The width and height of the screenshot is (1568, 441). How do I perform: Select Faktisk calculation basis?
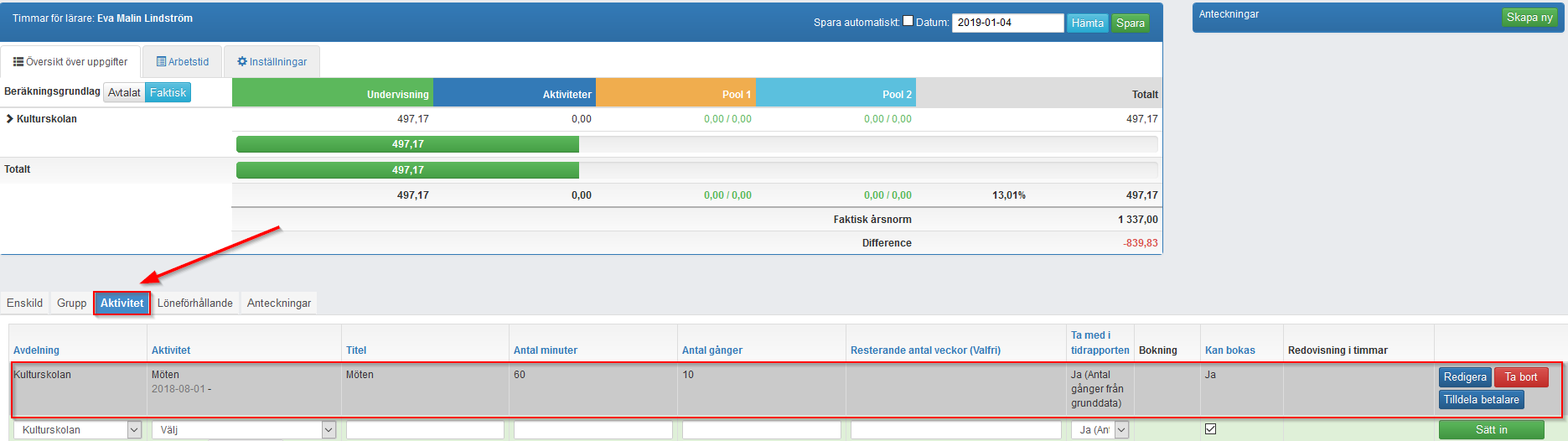[168, 92]
